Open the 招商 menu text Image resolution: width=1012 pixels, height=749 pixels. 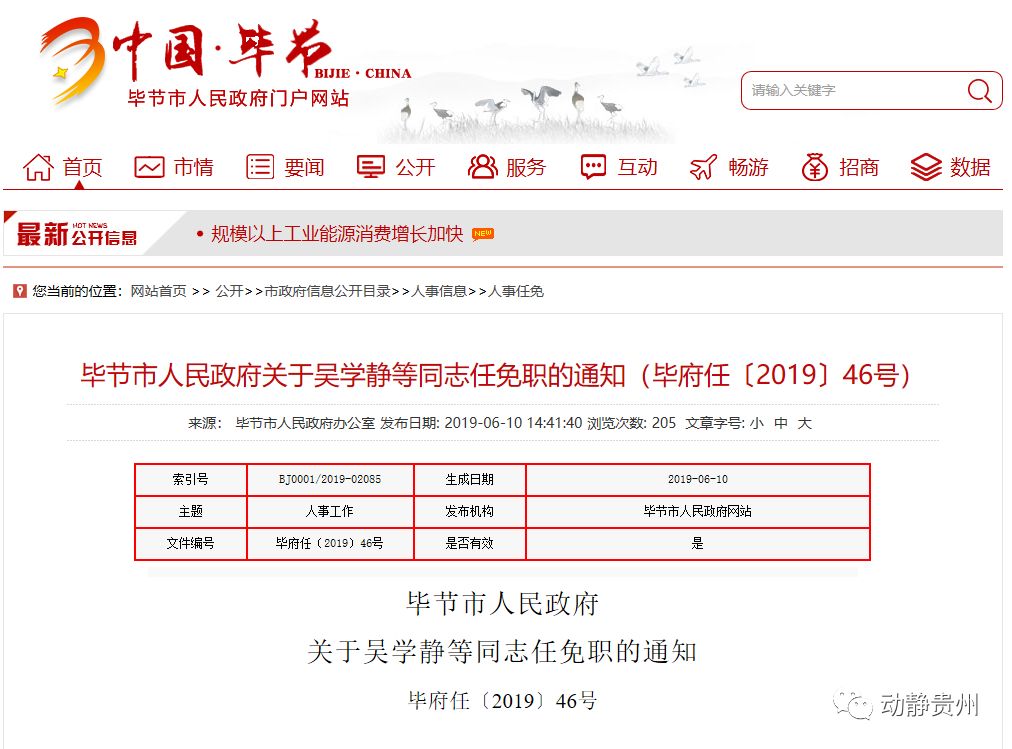(x=859, y=168)
